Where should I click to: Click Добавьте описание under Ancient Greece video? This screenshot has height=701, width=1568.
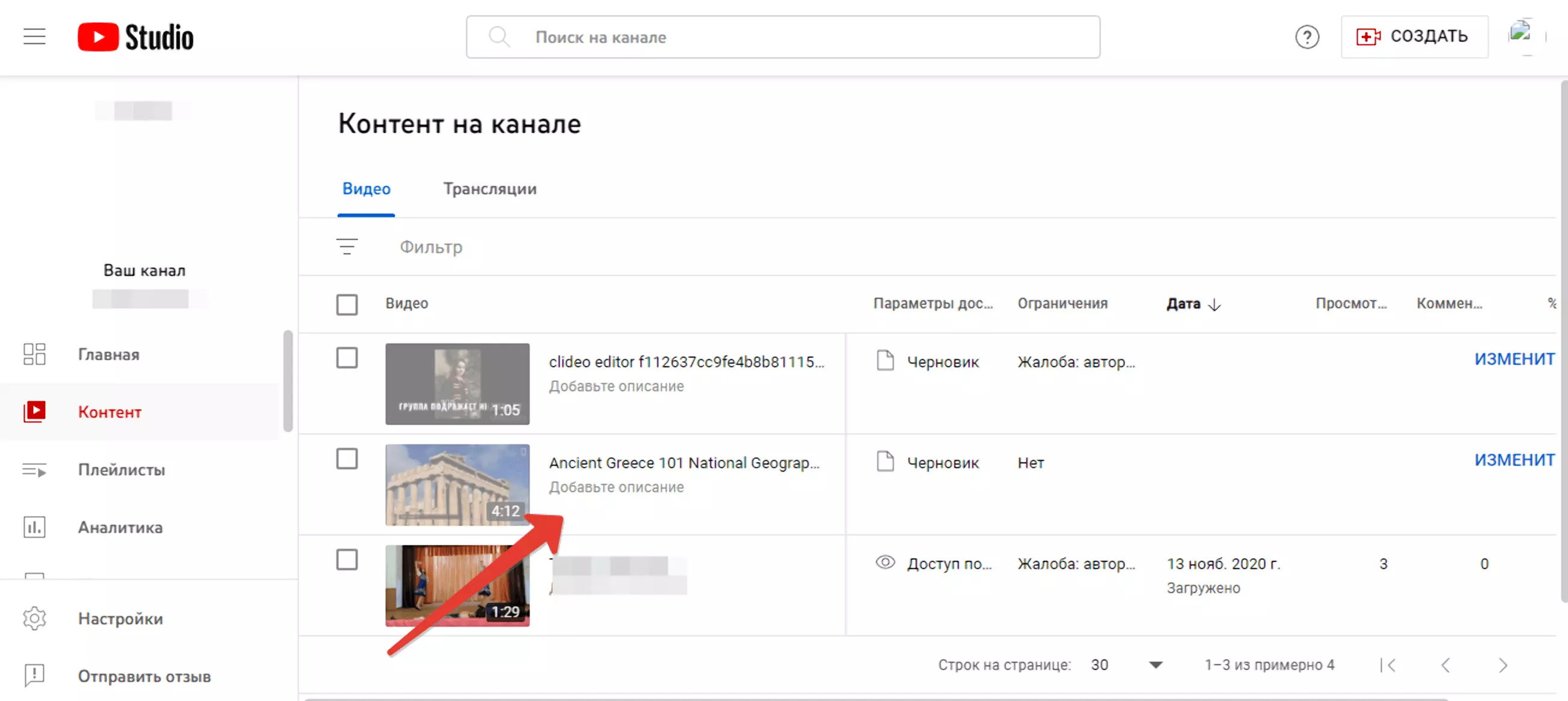click(616, 487)
